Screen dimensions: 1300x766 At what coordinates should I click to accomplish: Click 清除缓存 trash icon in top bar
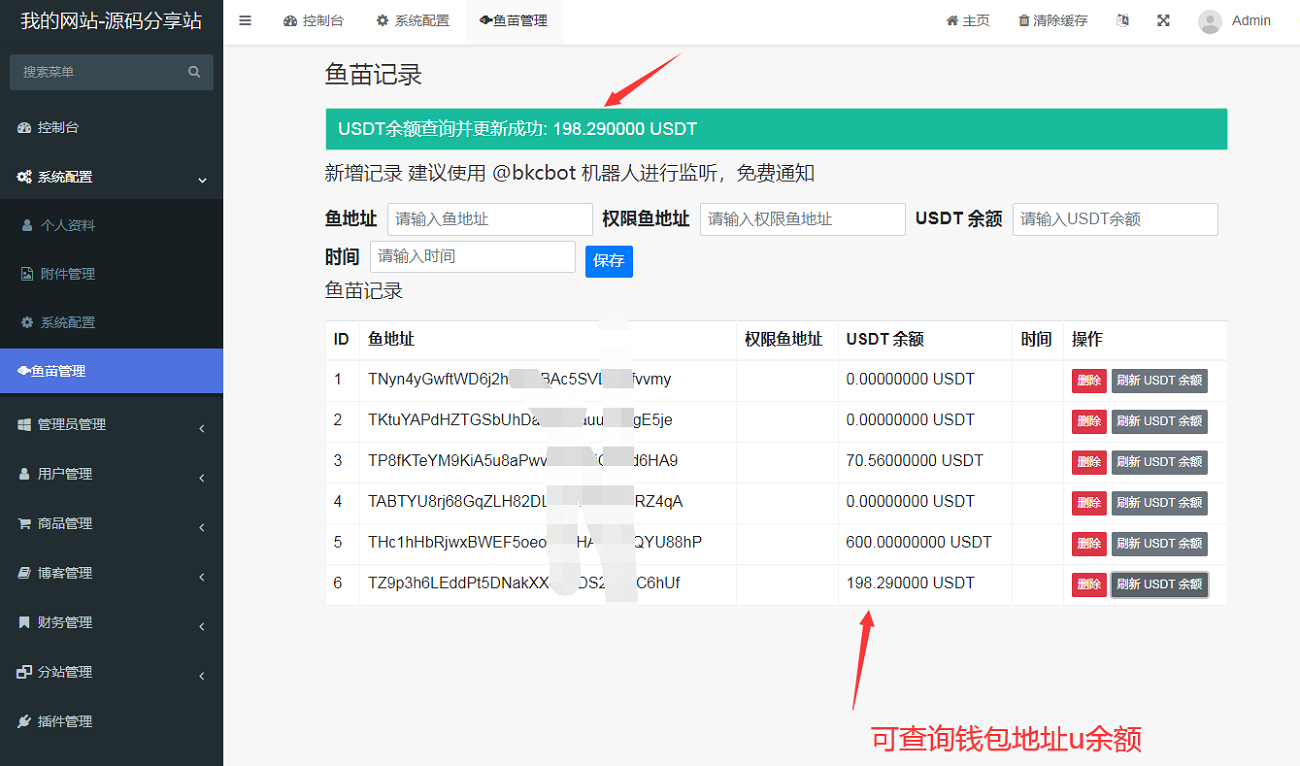coord(1023,21)
